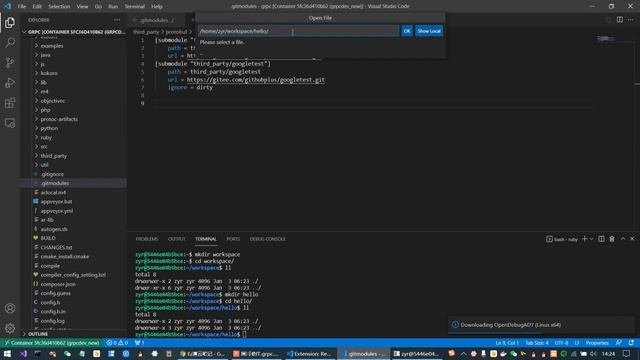The image size is (640, 360).
Task: Open the File menu
Action: point(22,6)
